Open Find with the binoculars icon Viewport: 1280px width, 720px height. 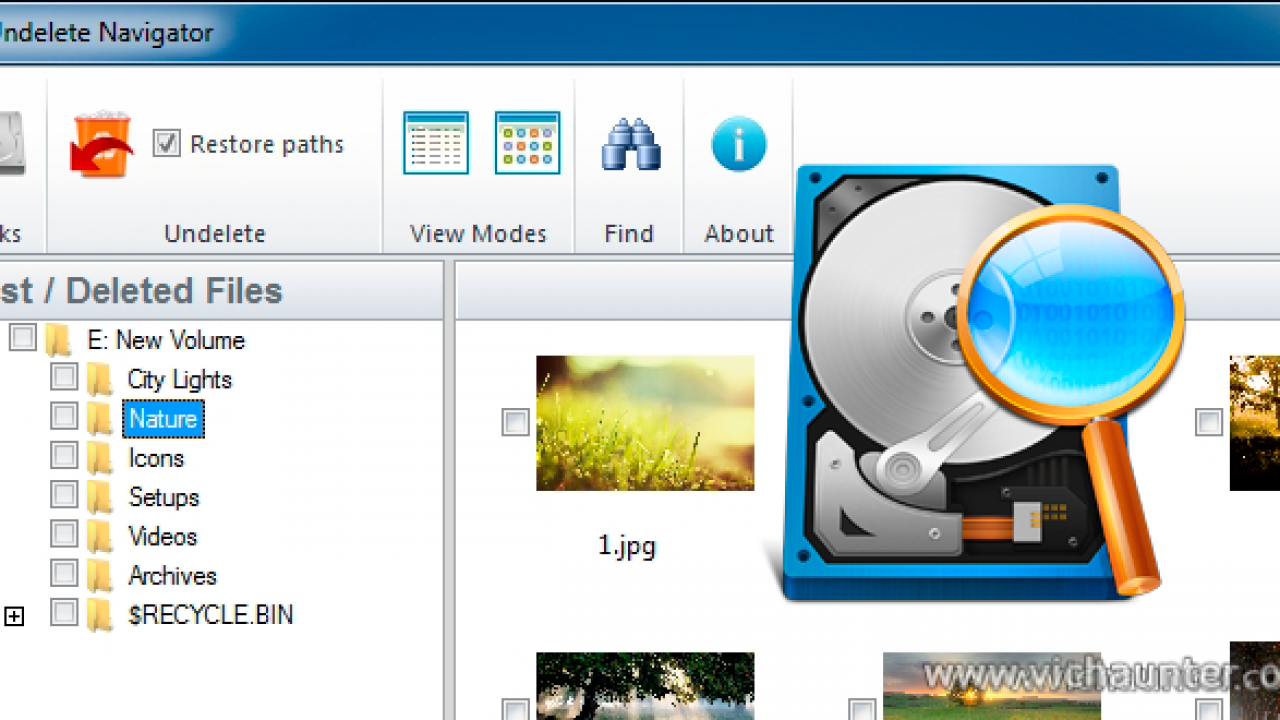tap(630, 144)
